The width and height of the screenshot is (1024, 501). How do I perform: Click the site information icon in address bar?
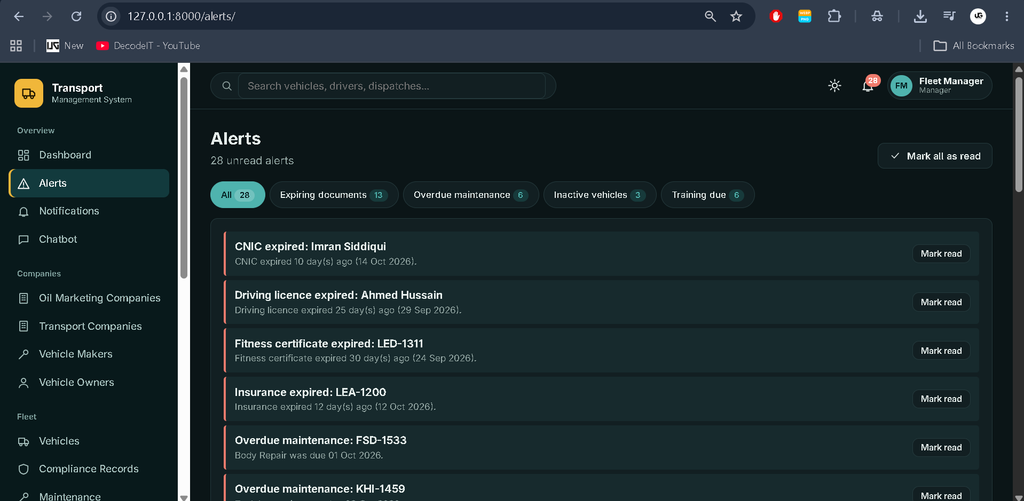point(112,16)
